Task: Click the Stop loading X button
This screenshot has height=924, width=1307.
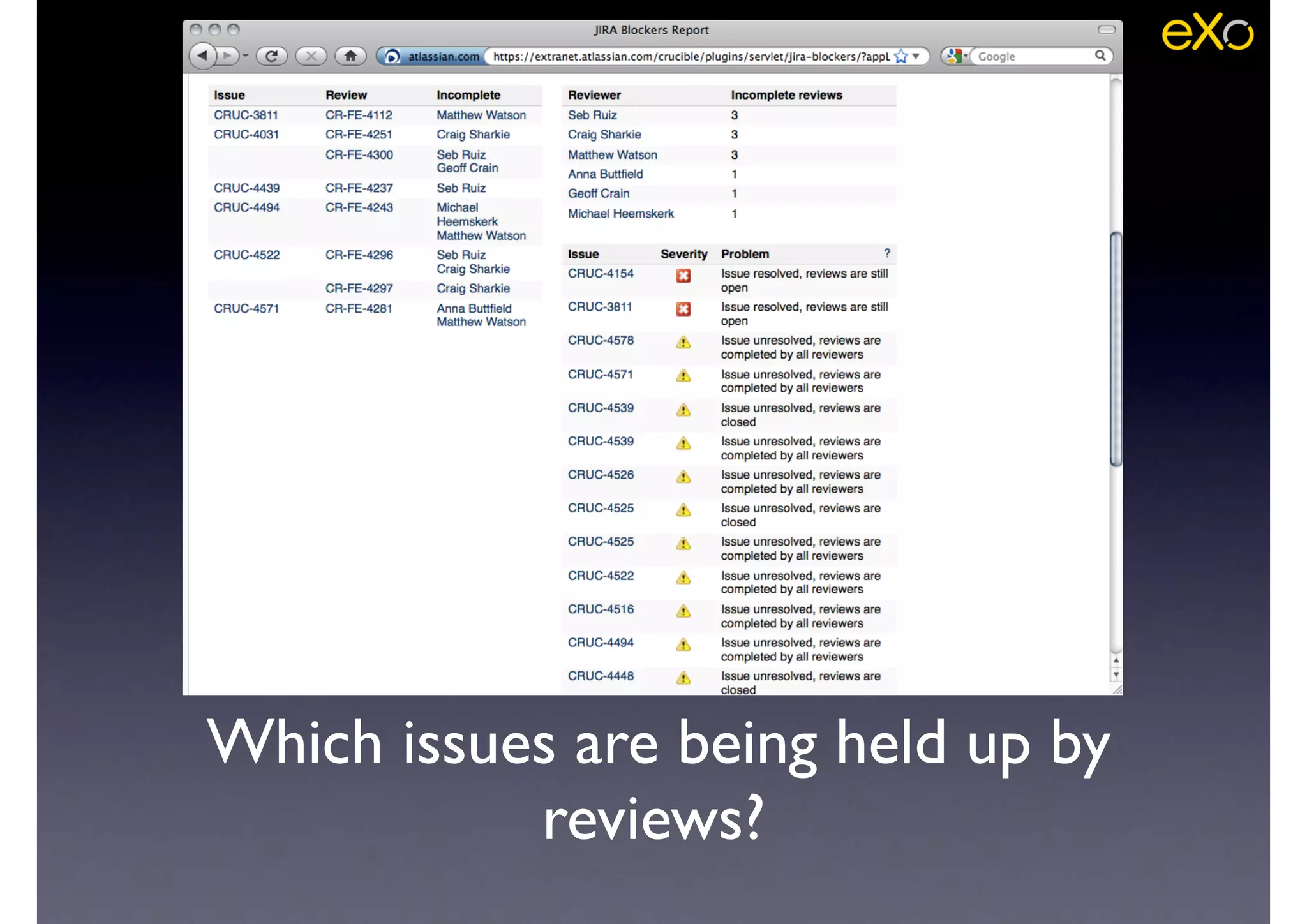Action: click(x=311, y=56)
